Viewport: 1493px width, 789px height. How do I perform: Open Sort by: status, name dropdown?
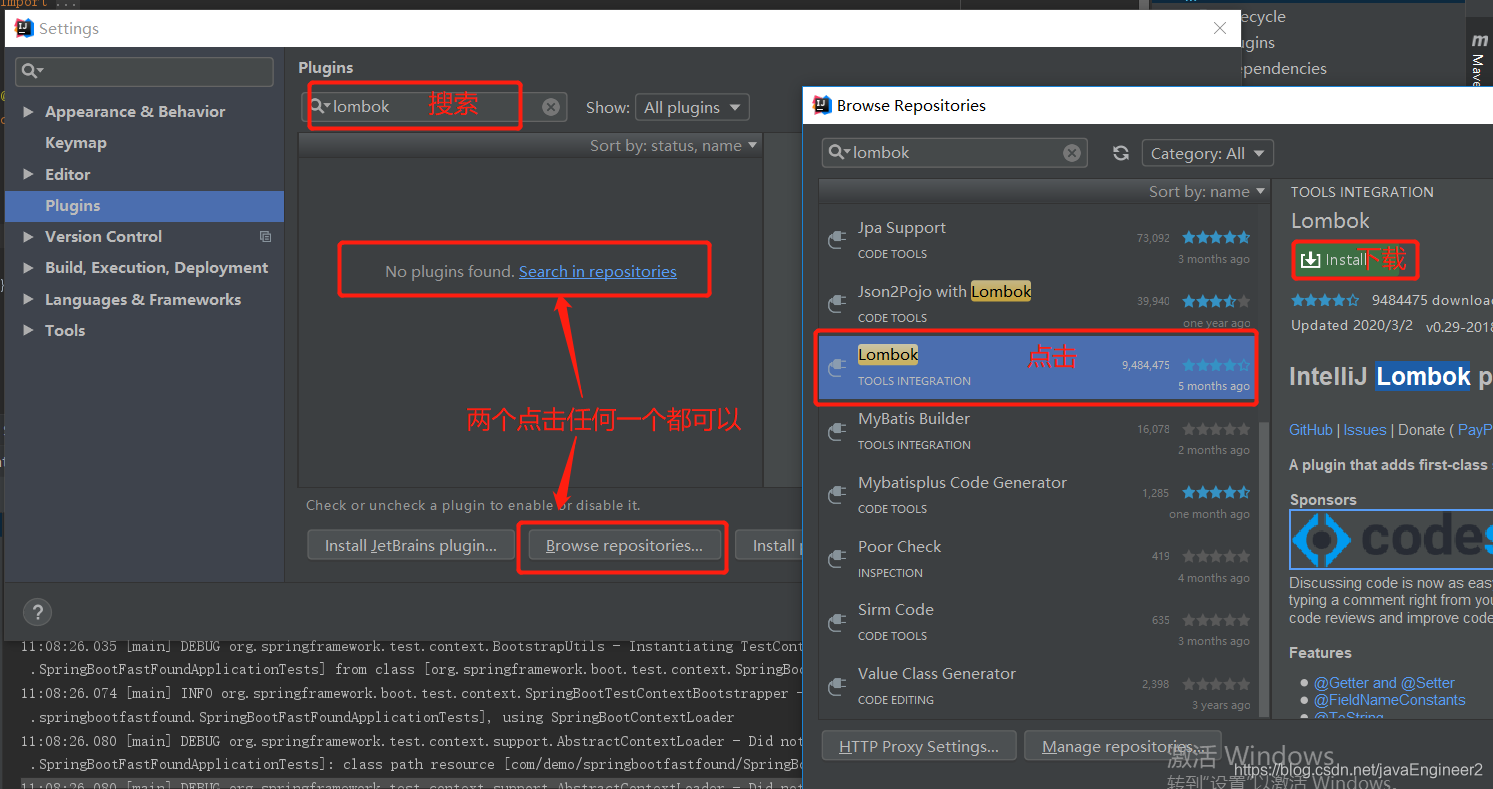coord(673,146)
